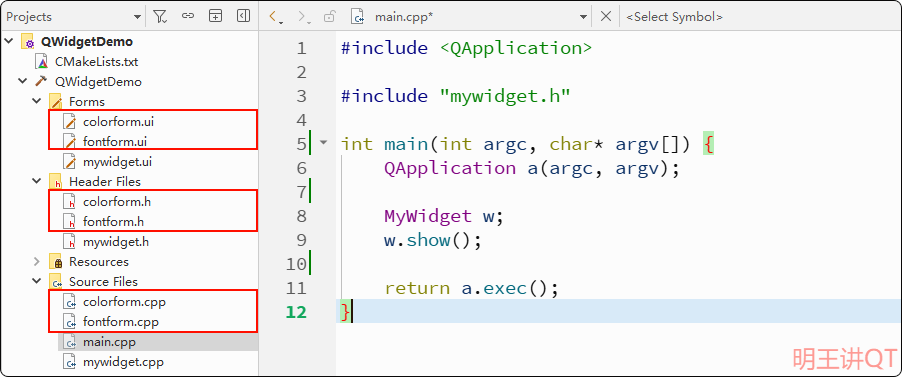Collapse the QWidgetDemo target node
Viewport: 902px width, 377px height.
click(22, 82)
